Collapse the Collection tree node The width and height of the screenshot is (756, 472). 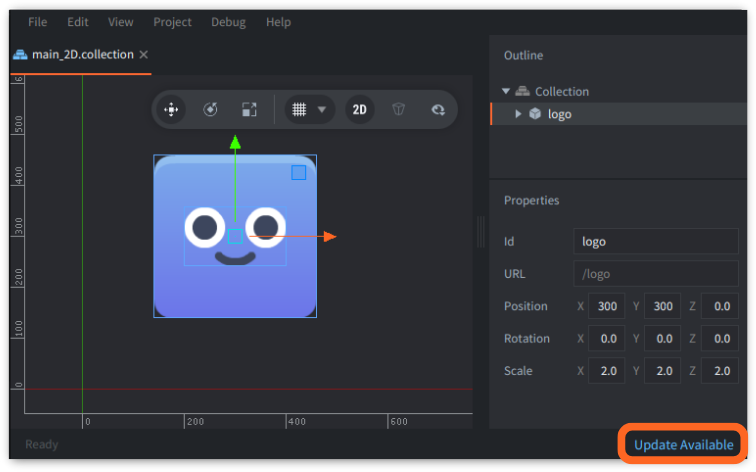(x=507, y=91)
